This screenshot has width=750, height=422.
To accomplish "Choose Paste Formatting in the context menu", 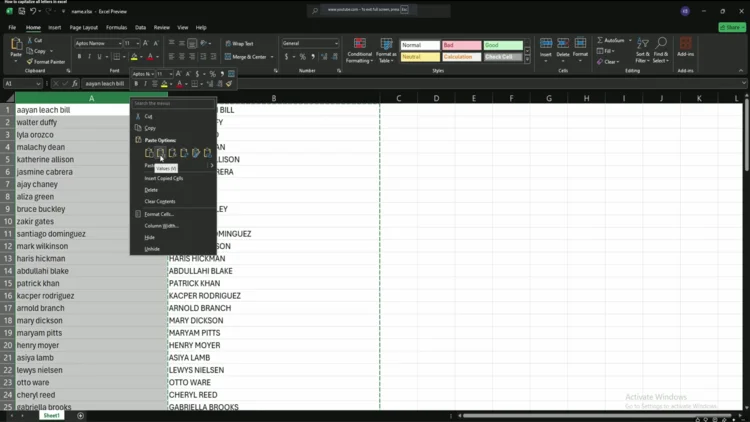I will point(196,153).
